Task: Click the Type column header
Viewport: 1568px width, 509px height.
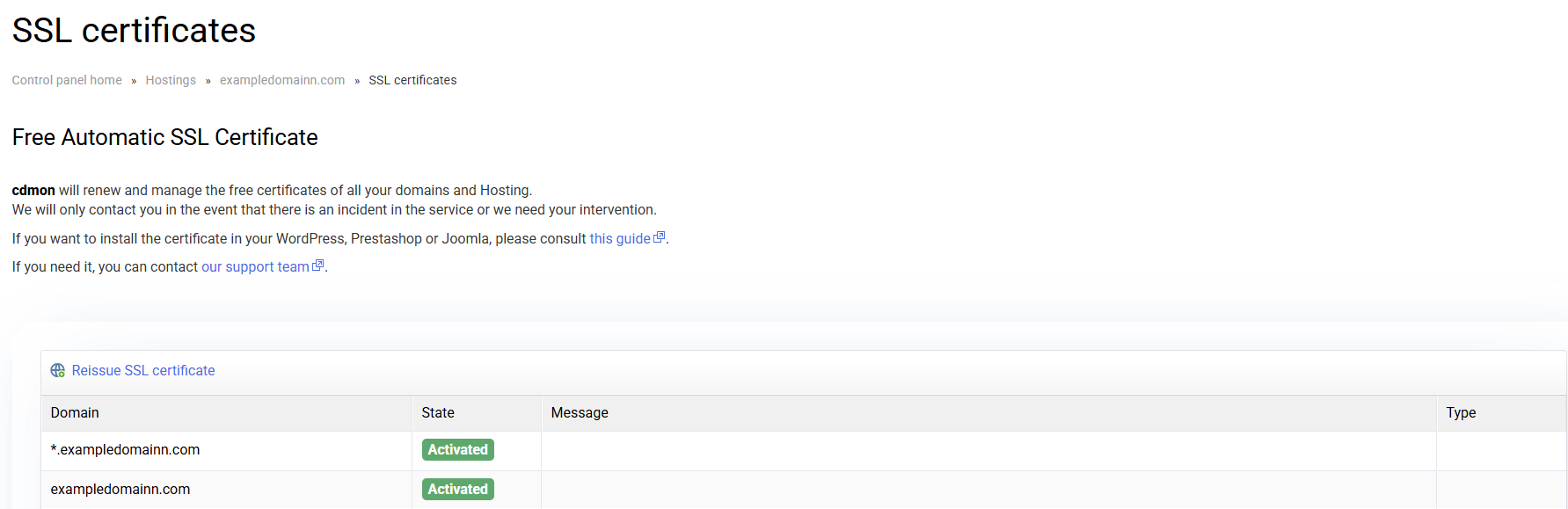Action: [x=1461, y=413]
